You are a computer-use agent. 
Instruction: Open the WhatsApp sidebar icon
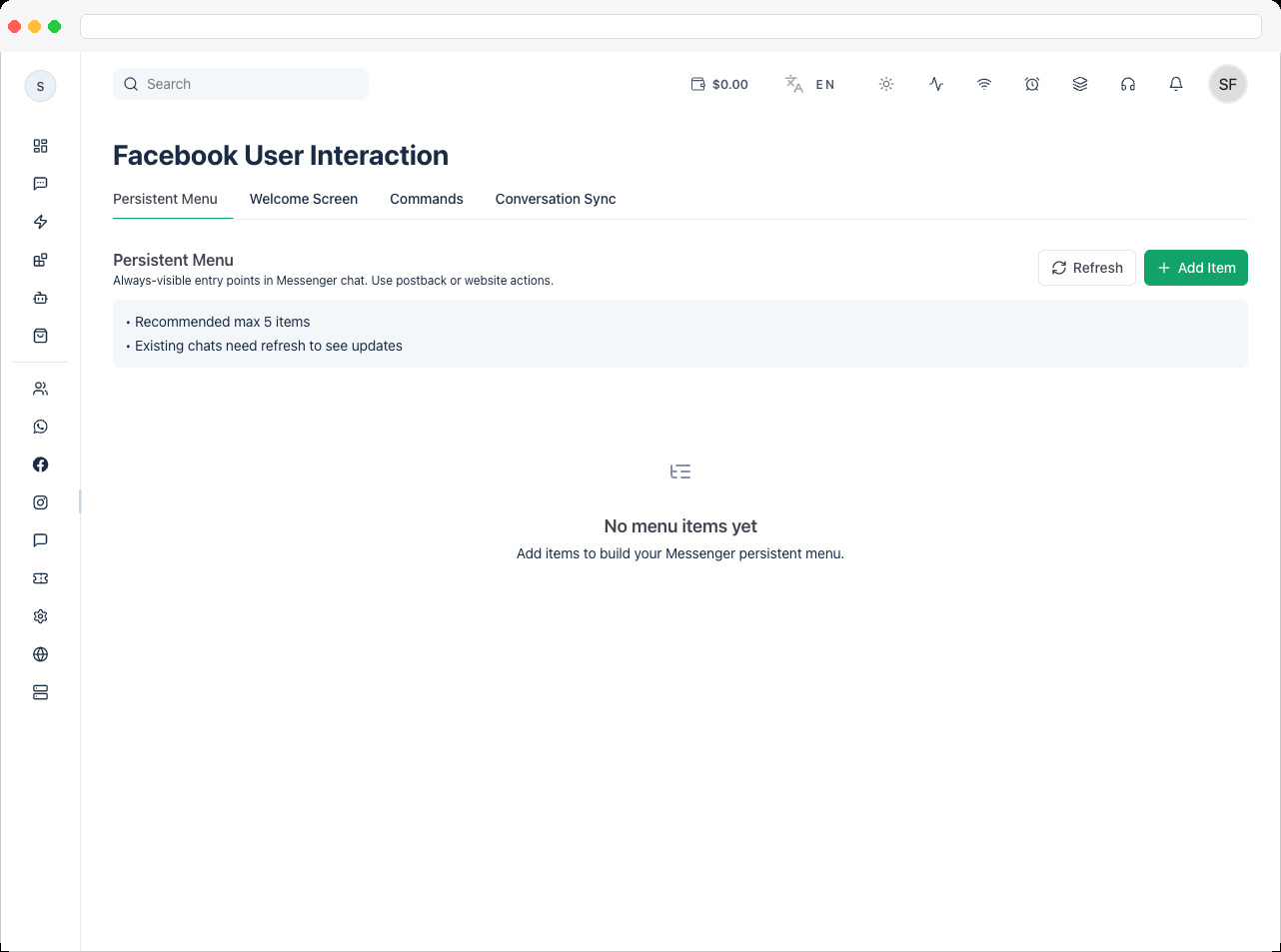click(x=40, y=427)
